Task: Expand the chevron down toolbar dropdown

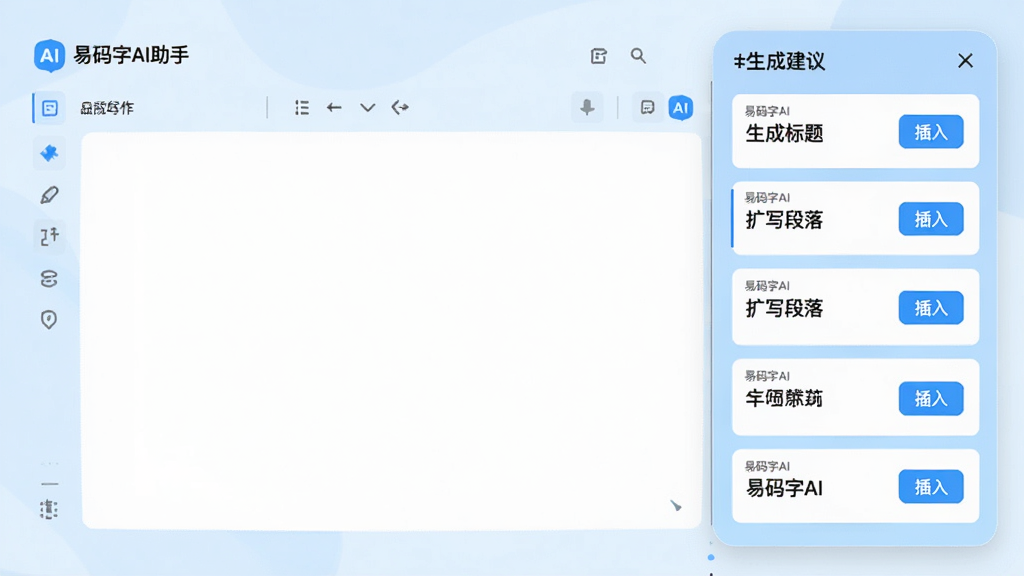Action: 368,108
